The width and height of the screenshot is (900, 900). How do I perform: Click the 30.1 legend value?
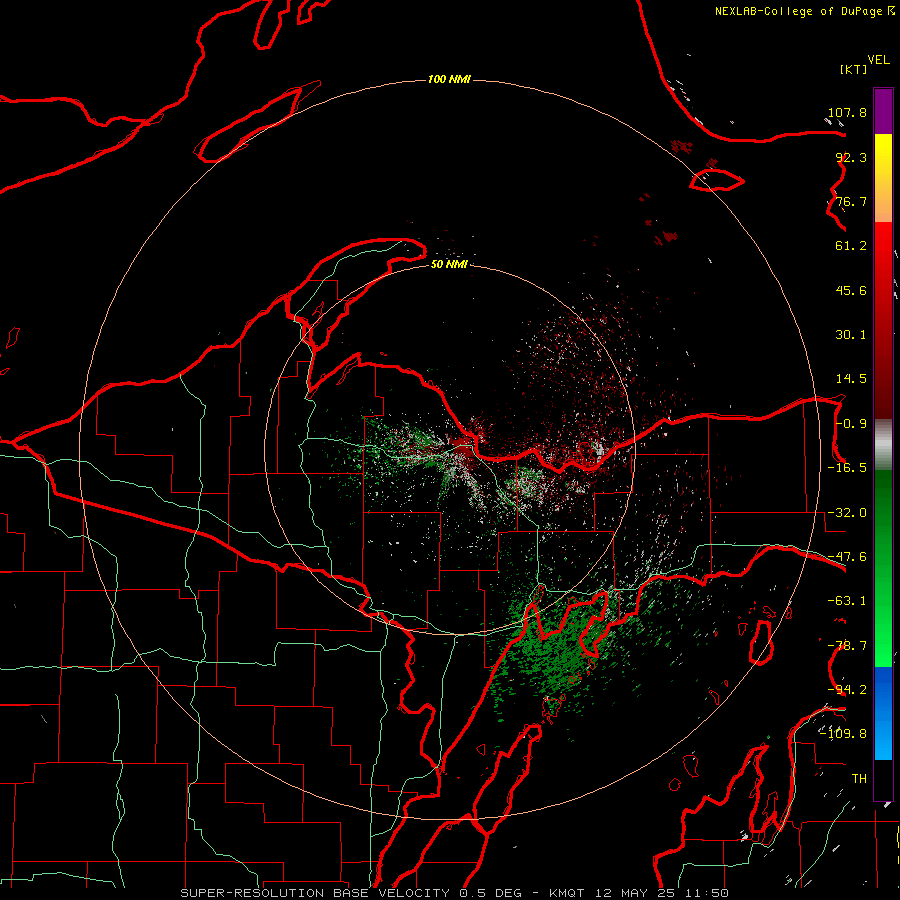point(851,335)
